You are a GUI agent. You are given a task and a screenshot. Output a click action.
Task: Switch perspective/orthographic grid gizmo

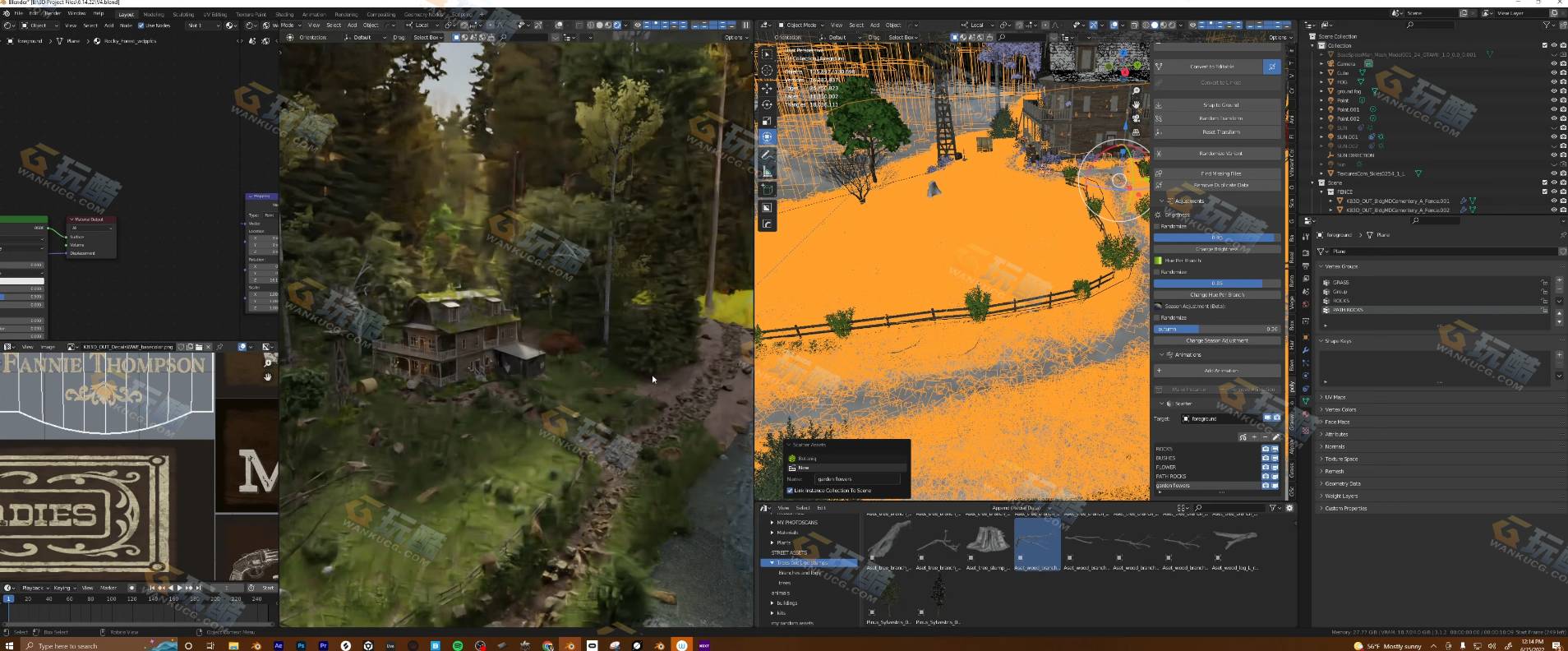pos(1136,132)
